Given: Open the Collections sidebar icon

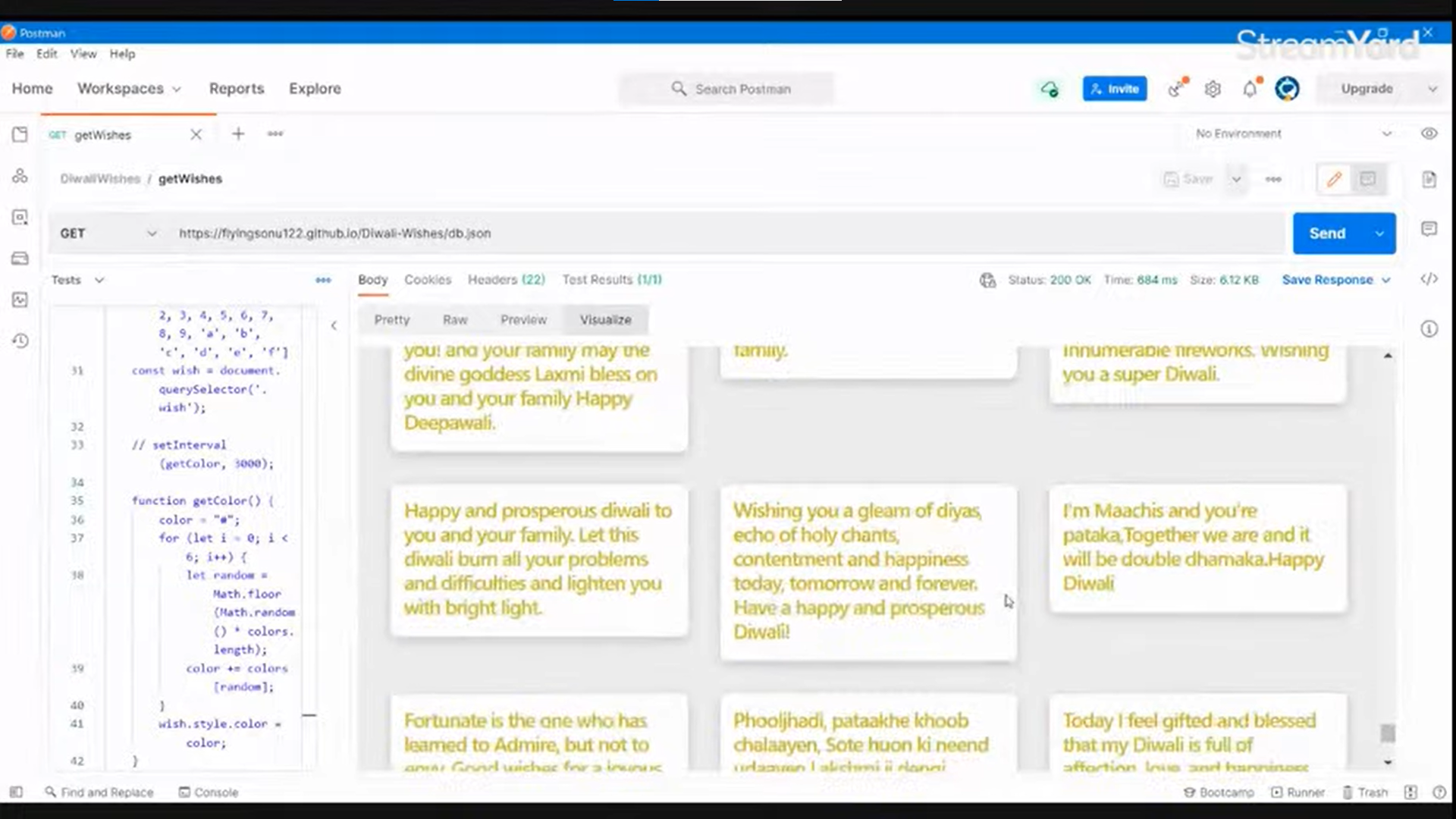Looking at the screenshot, I should coord(20,135).
